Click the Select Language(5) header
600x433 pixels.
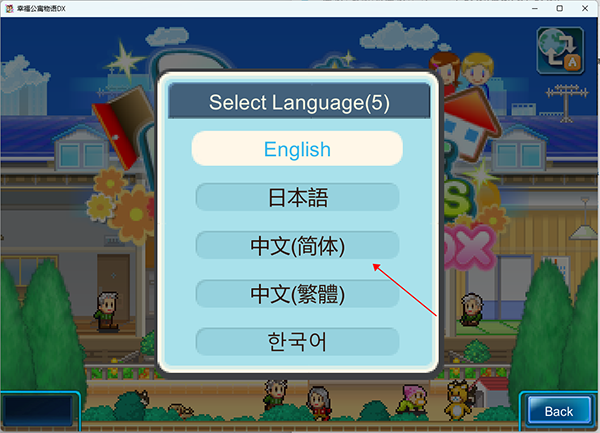click(299, 102)
